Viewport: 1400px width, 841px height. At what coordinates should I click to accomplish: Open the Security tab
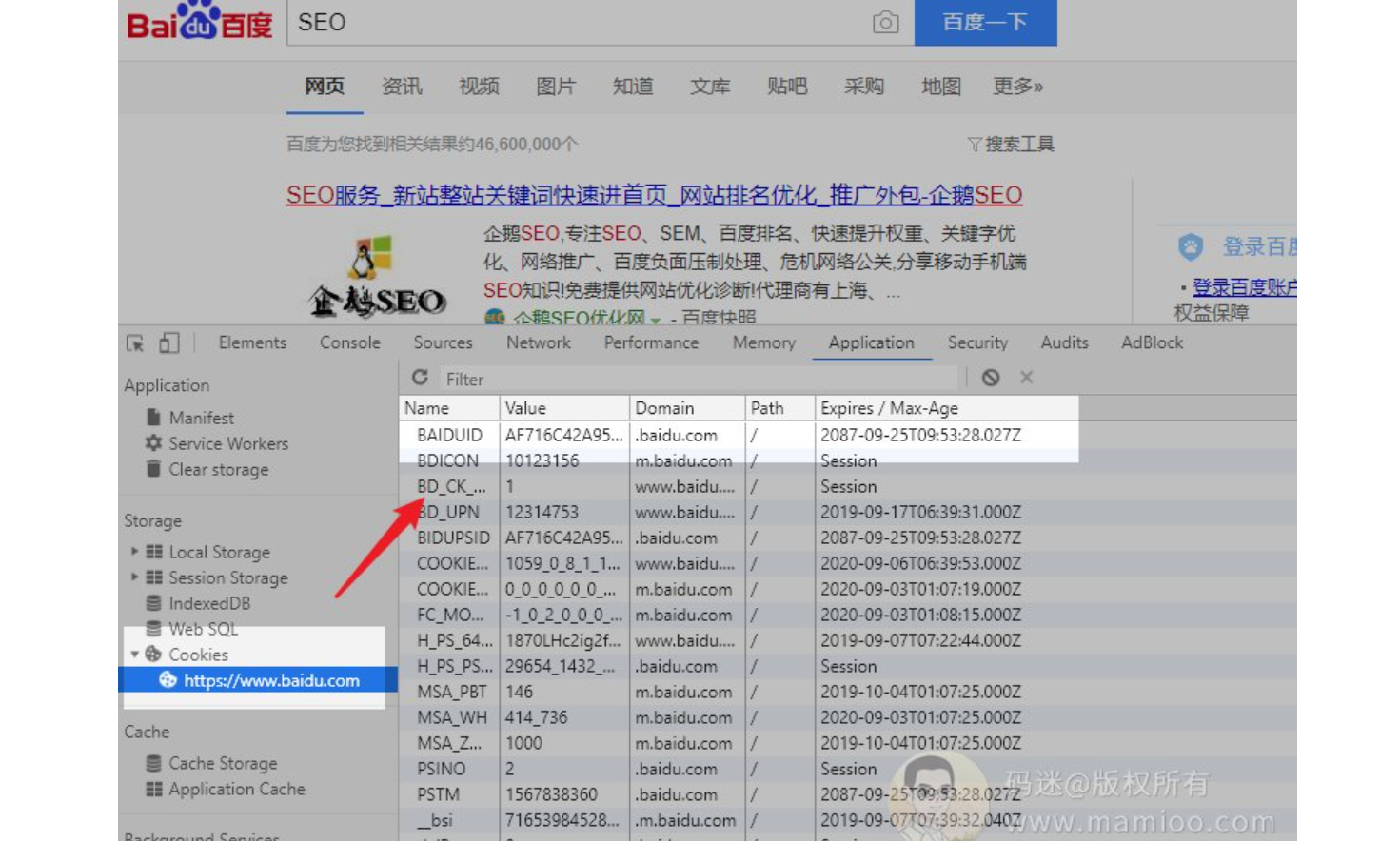coord(977,342)
